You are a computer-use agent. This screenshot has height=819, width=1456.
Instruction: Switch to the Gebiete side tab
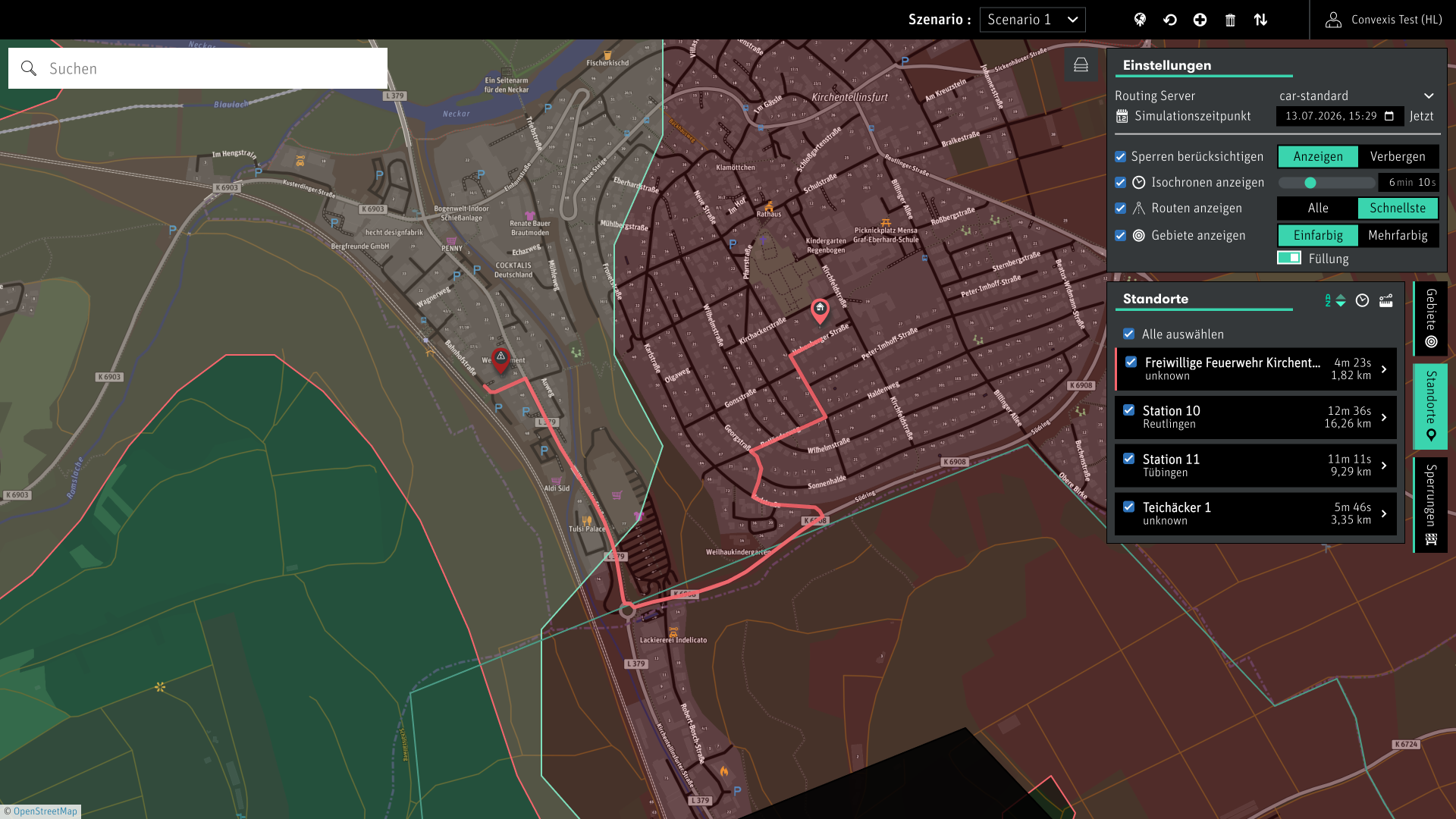(x=1431, y=318)
